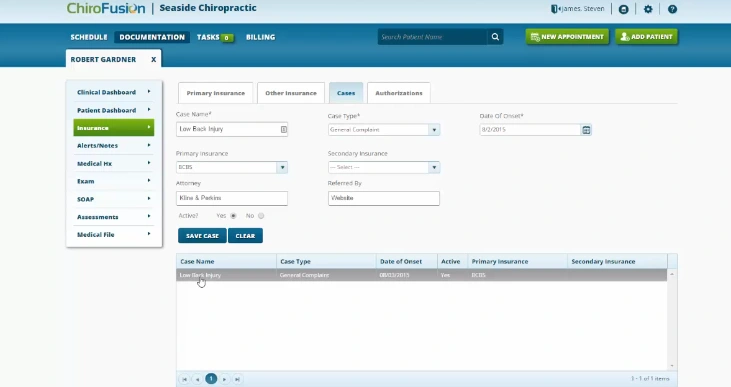Screen dimensions: 731x387
Task: Close Robert Gardner patient tab
Action: tap(153, 59)
